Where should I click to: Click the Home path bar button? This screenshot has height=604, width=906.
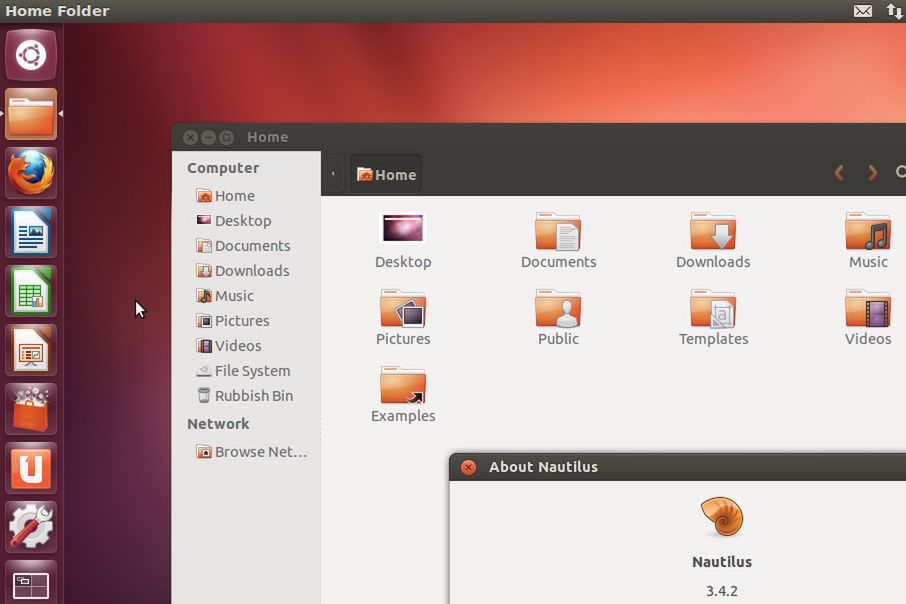click(x=386, y=174)
